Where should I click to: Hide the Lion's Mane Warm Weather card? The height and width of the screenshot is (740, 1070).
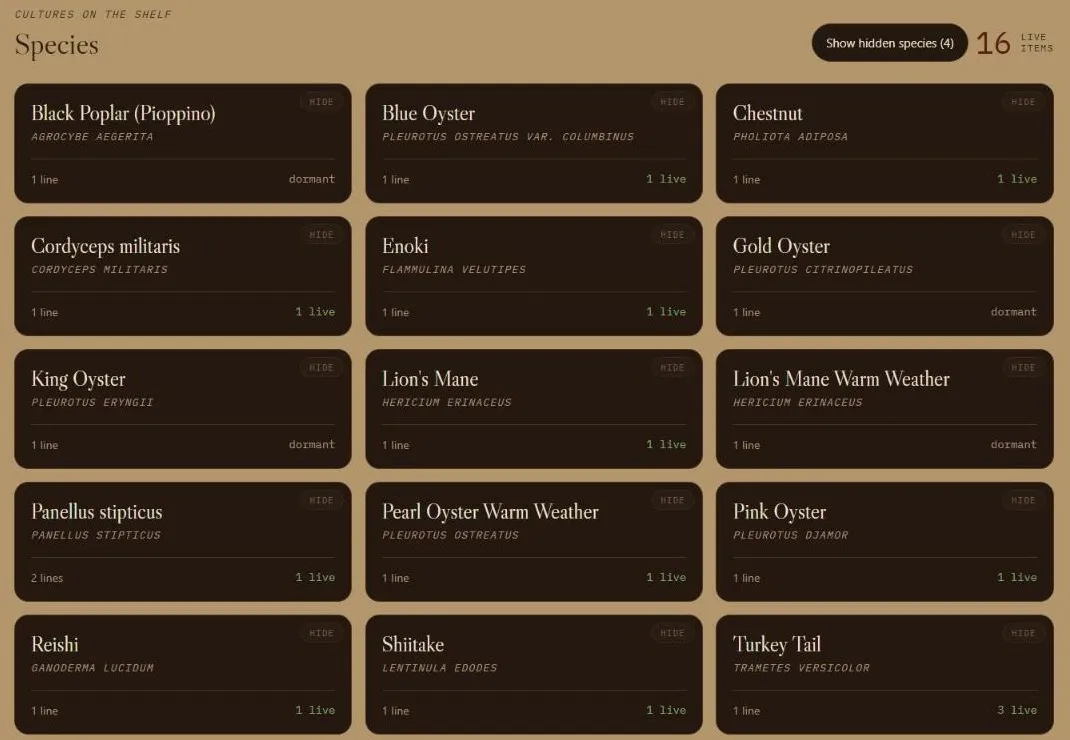click(x=1023, y=367)
